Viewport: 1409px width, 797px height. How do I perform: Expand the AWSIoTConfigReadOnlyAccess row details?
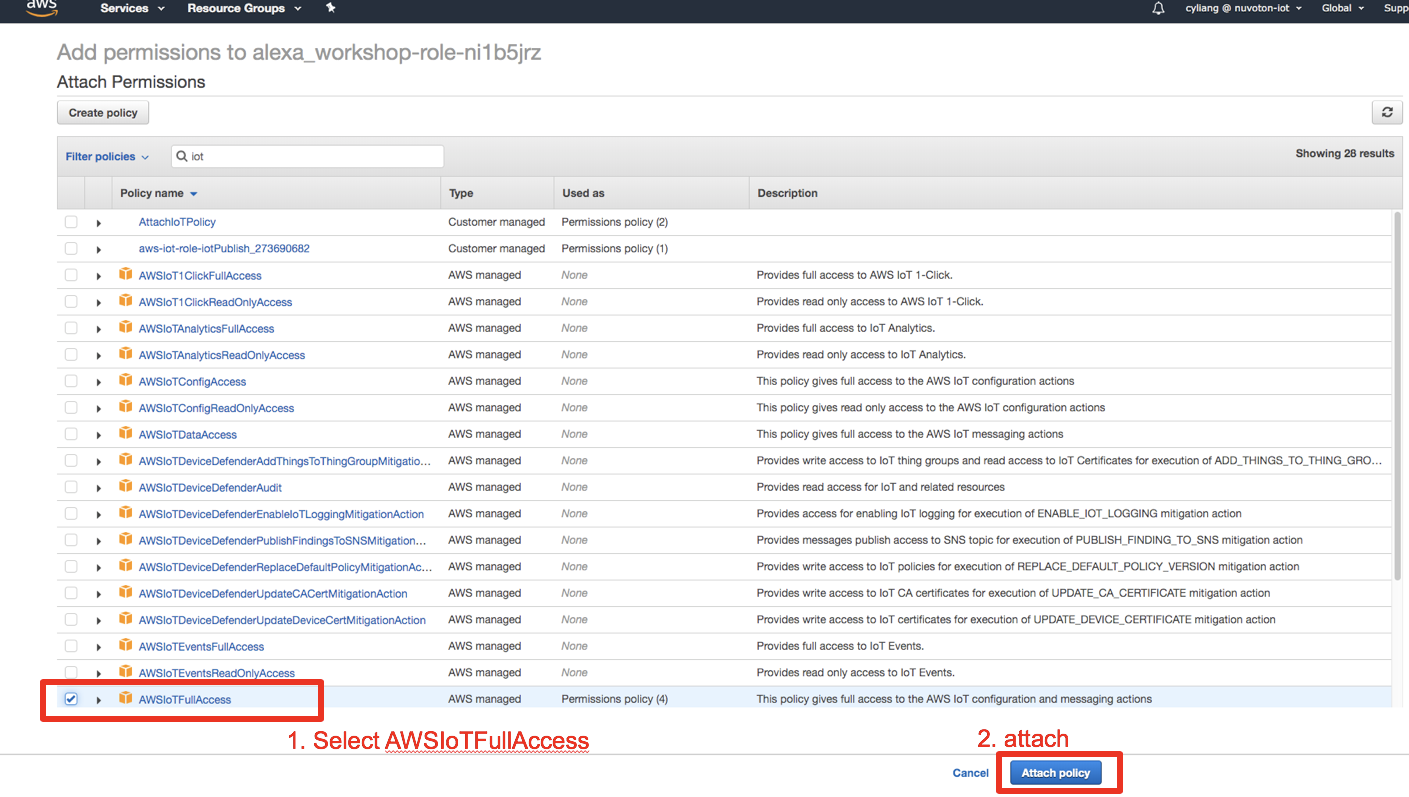click(99, 408)
